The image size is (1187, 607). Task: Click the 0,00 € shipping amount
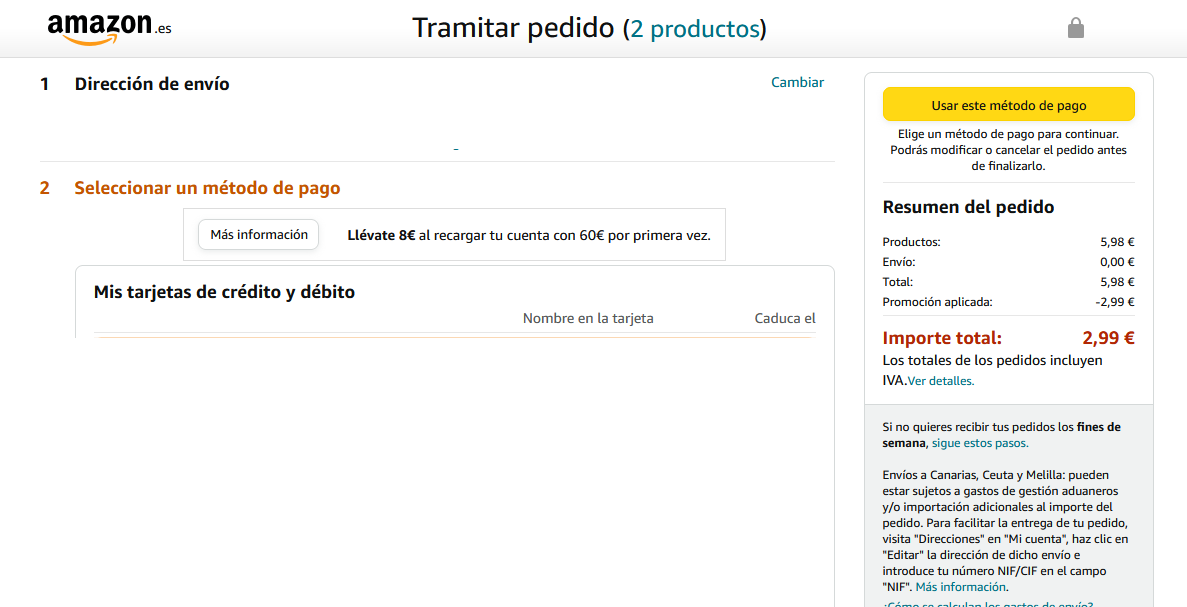click(1117, 263)
